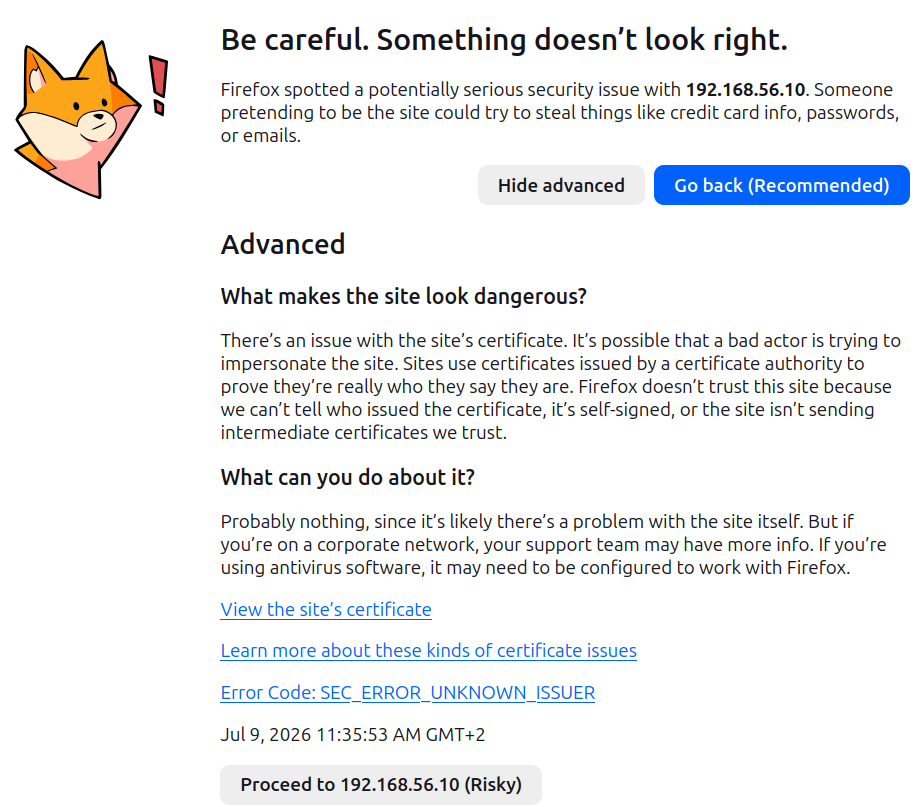Click the Advanced section heading
This screenshot has width=923, height=807.
(283, 244)
